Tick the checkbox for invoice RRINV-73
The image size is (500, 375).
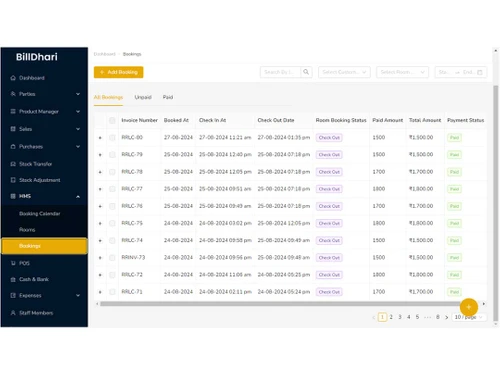click(112, 258)
